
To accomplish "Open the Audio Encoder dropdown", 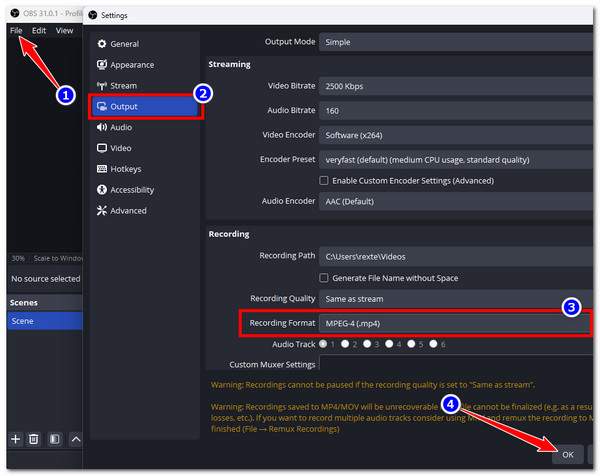I will pos(456,201).
